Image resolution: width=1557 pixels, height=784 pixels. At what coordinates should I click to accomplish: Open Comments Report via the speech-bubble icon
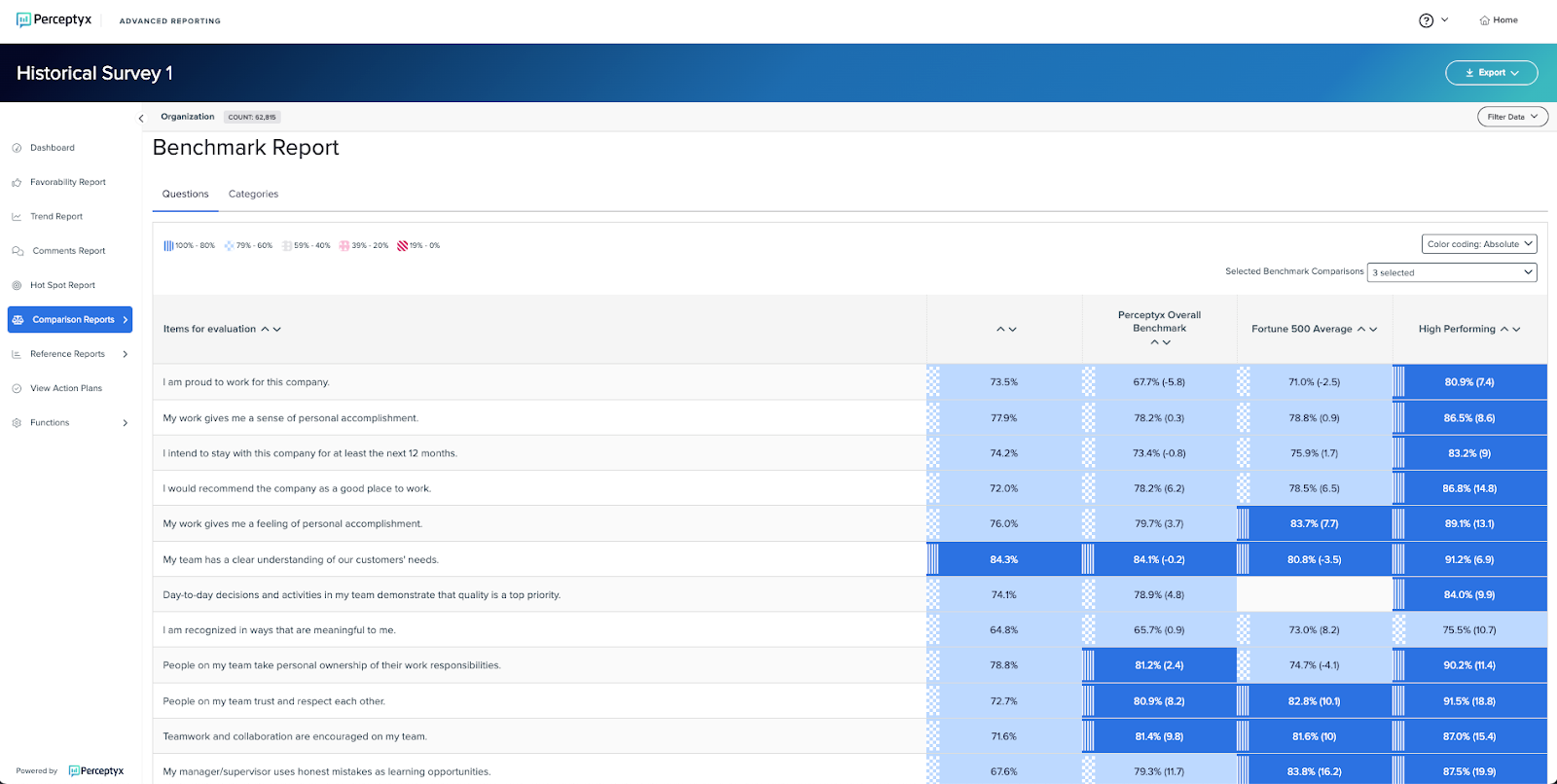18,251
